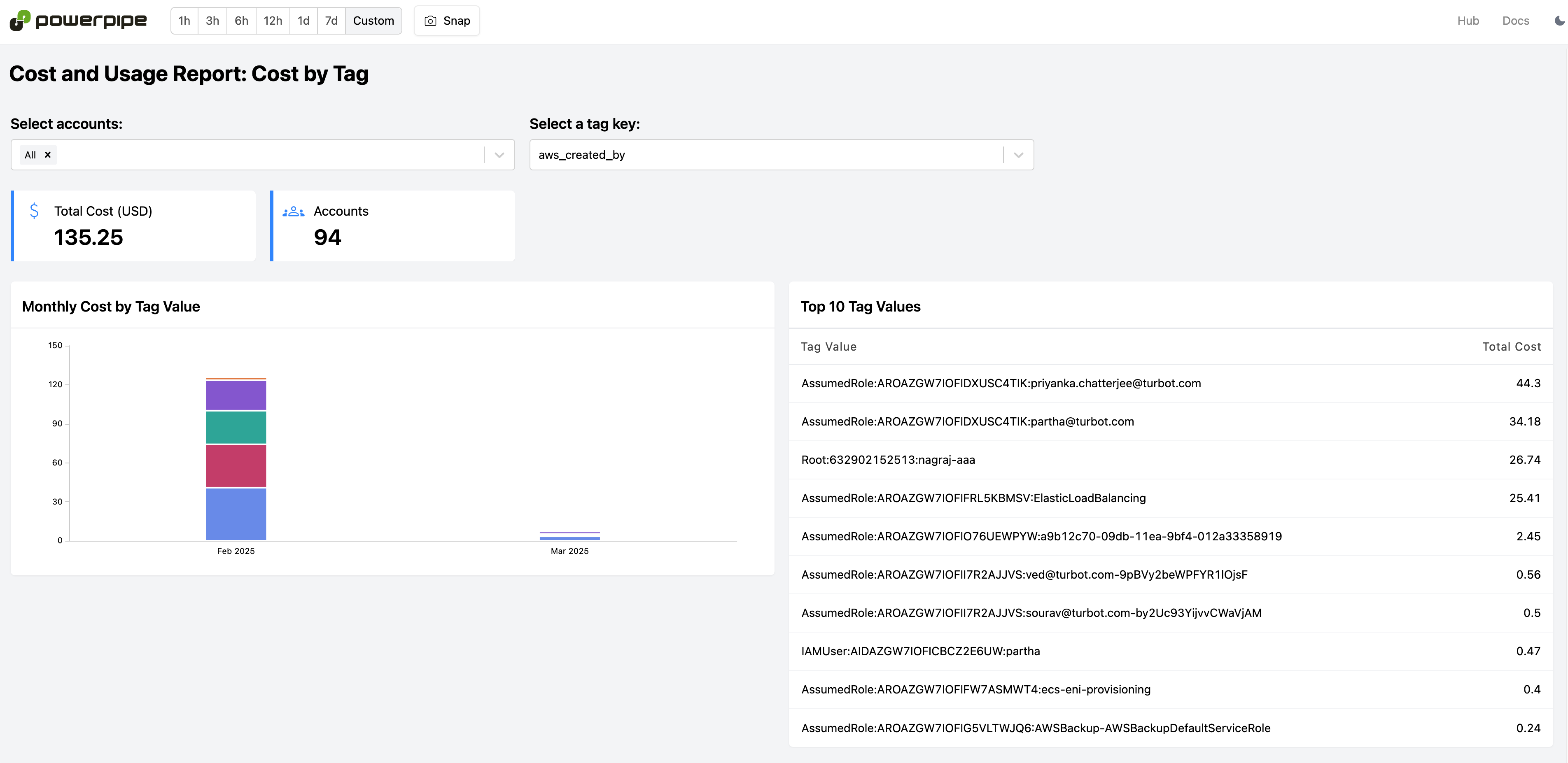The image size is (1568, 763).
Task: Remove the All account filter chip
Action: point(47,155)
